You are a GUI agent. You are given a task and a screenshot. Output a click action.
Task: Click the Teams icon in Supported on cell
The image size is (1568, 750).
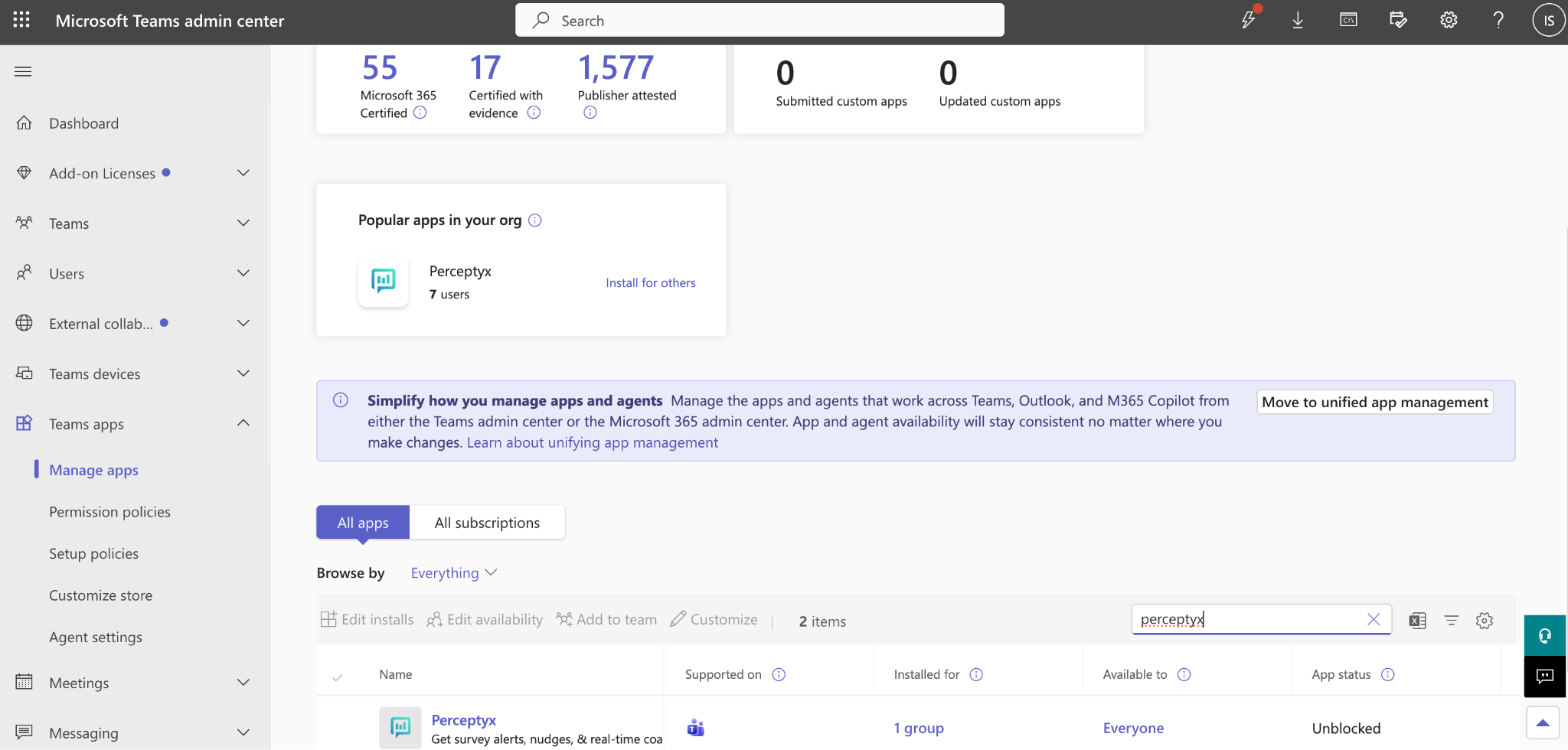coord(695,728)
